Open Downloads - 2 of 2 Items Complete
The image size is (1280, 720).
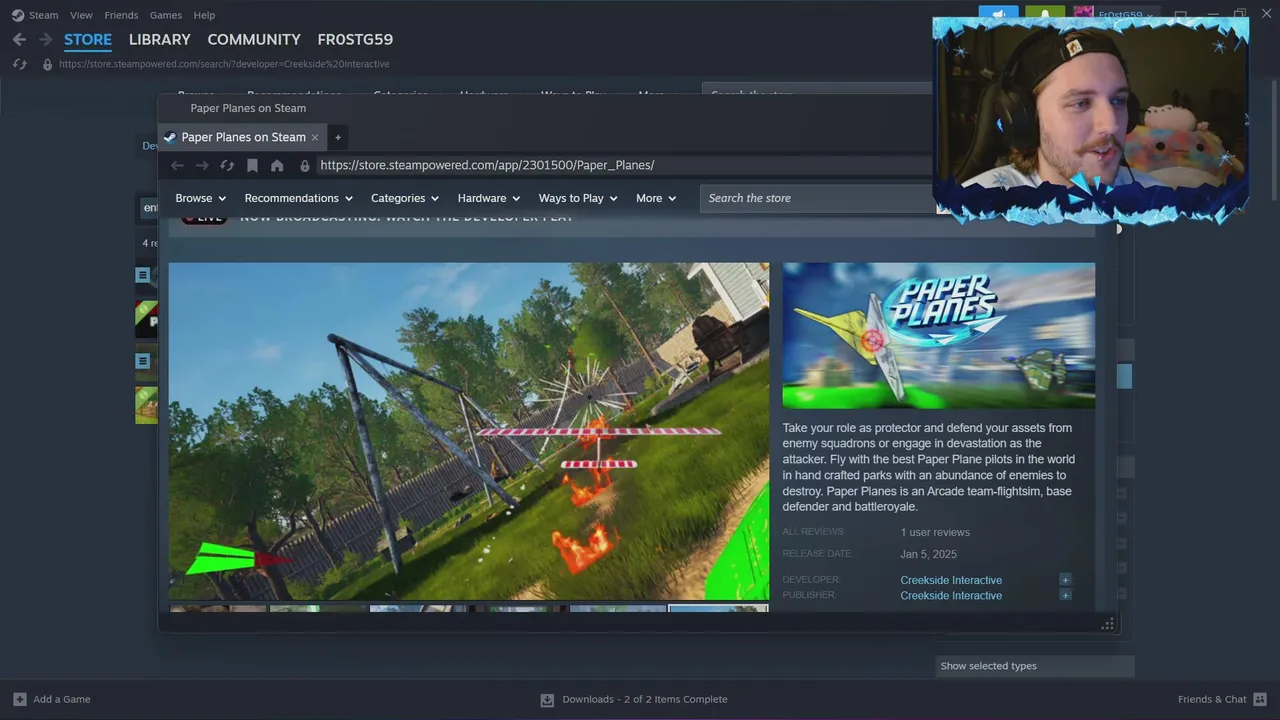coord(645,699)
